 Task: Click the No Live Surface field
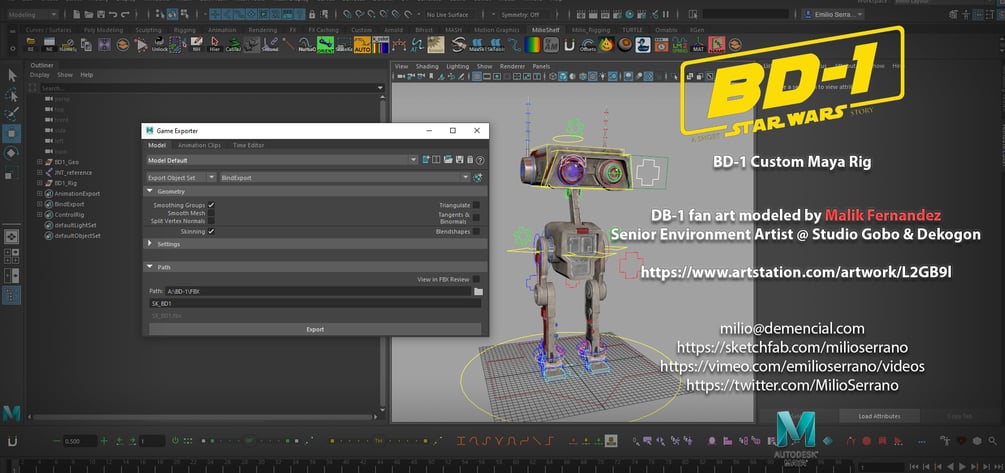[449, 14]
